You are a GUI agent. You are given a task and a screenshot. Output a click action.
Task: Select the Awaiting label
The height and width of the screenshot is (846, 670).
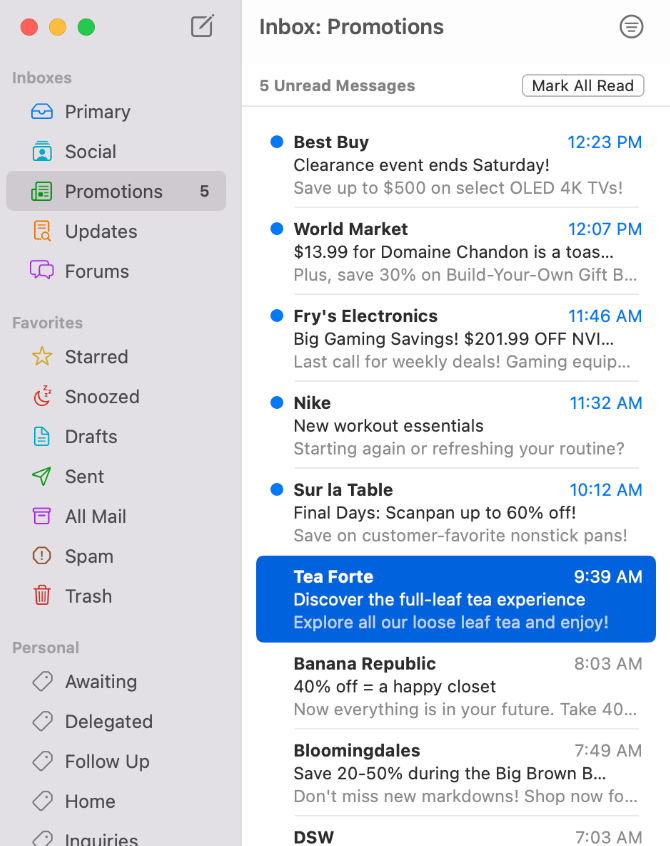[101, 682]
